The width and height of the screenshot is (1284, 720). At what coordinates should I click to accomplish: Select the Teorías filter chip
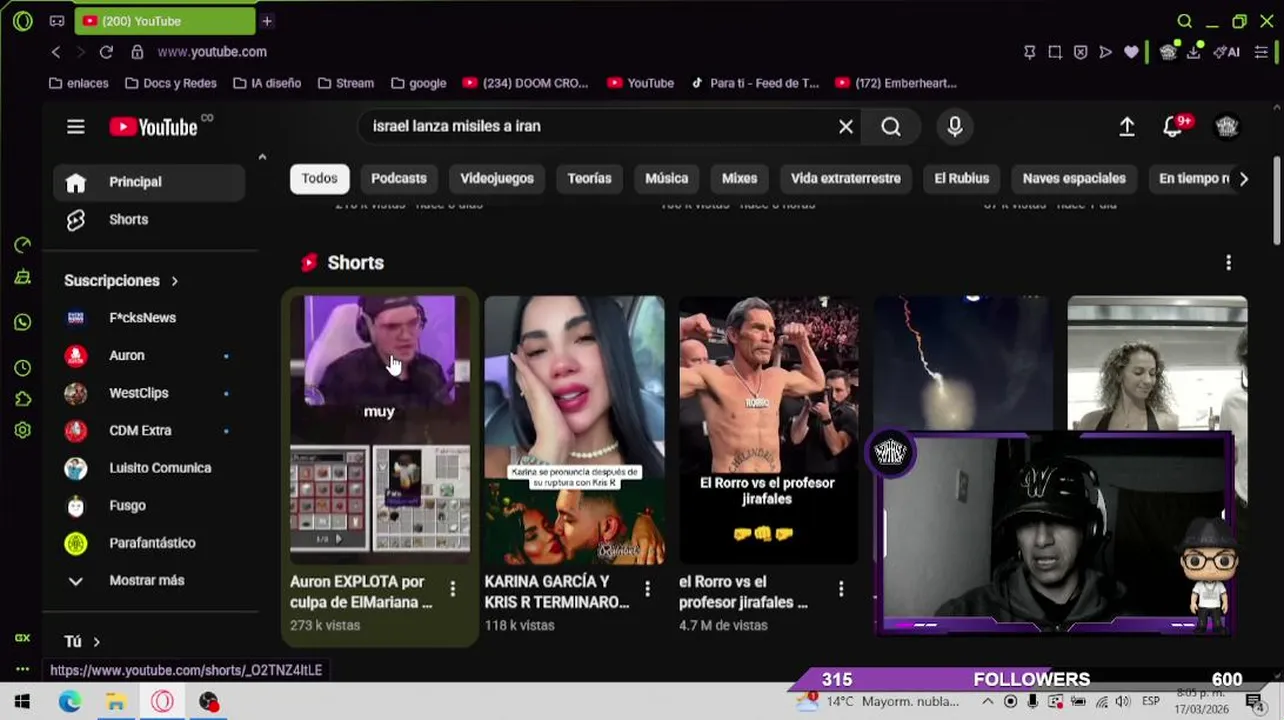[x=589, y=178]
